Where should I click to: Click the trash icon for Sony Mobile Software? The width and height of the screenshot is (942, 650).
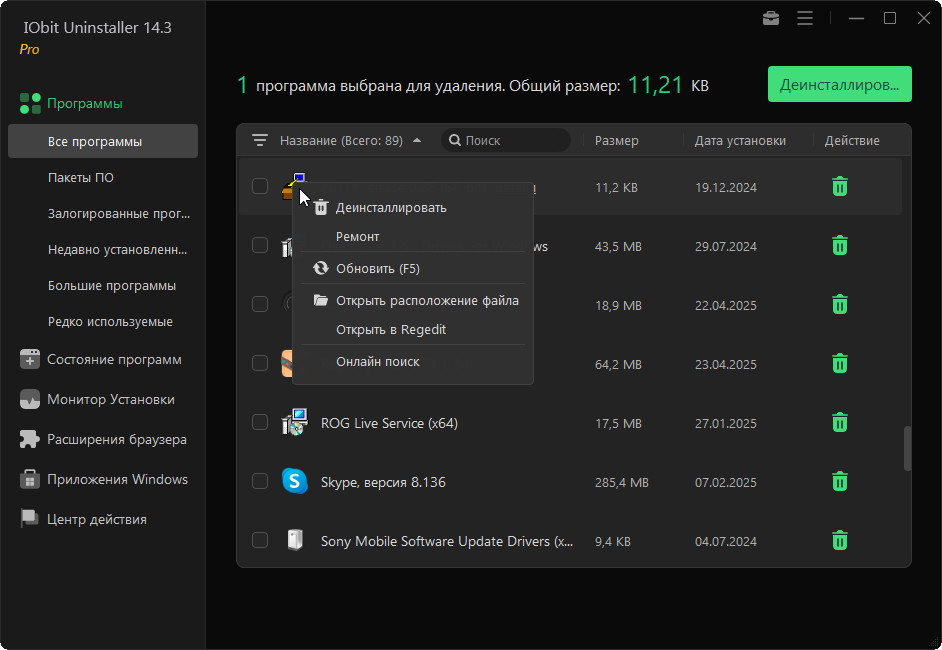click(840, 540)
